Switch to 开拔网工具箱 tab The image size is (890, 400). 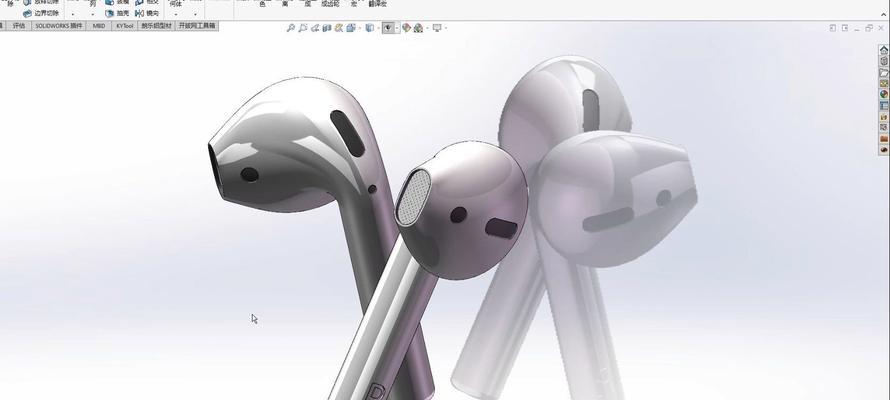[197, 26]
